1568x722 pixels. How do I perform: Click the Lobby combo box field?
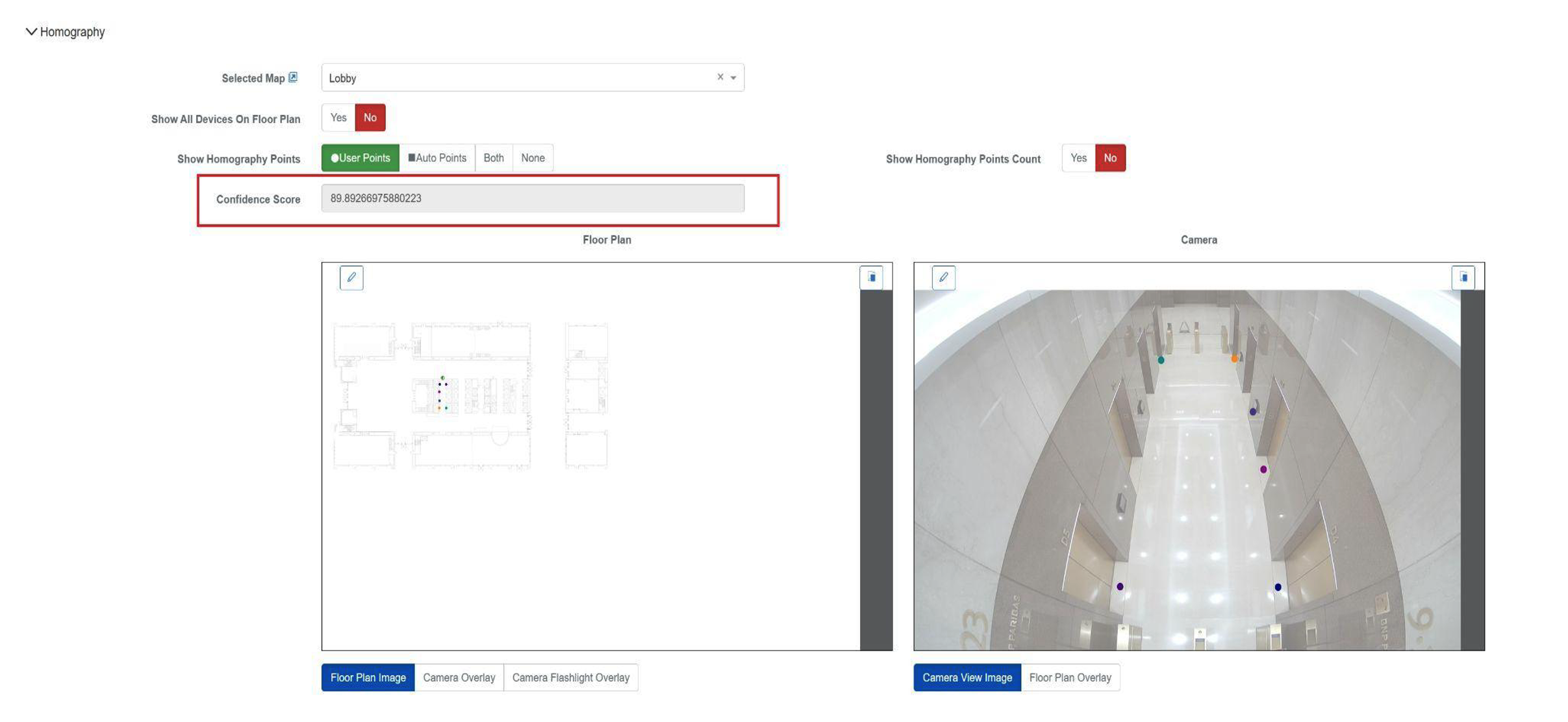coord(513,78)
